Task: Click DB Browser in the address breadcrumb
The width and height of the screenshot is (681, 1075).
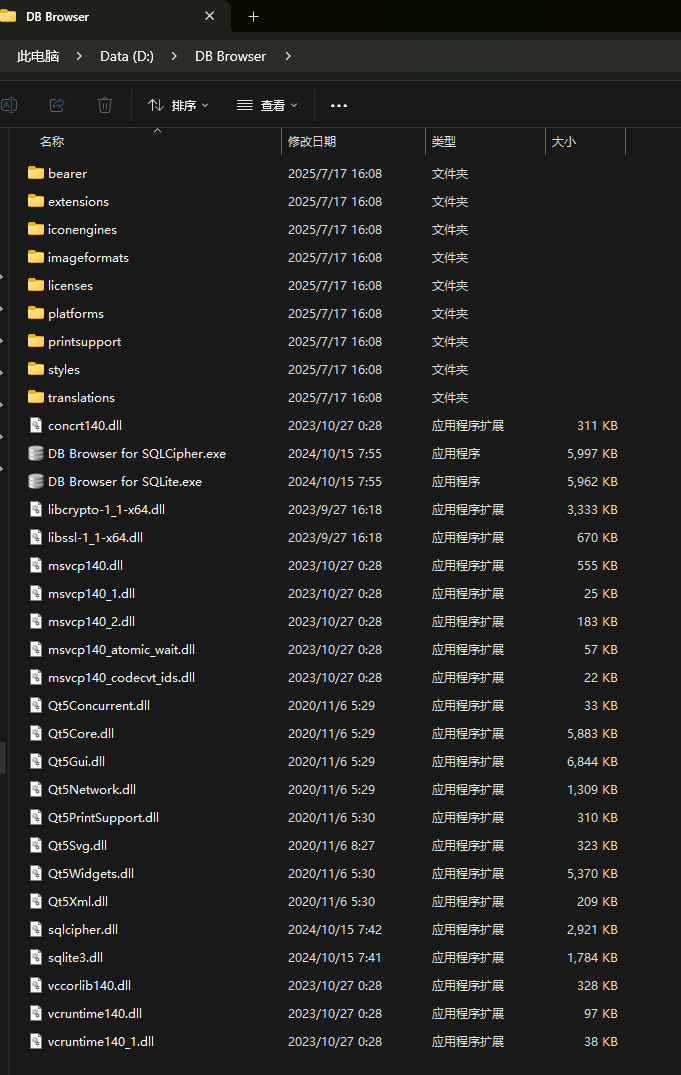Action: click(230, 56)
